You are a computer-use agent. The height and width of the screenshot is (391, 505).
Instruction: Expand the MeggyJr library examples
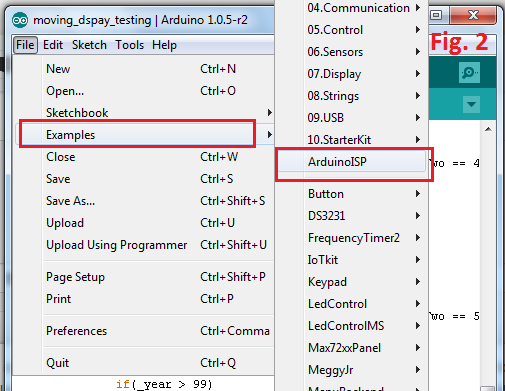click(352, 370)
